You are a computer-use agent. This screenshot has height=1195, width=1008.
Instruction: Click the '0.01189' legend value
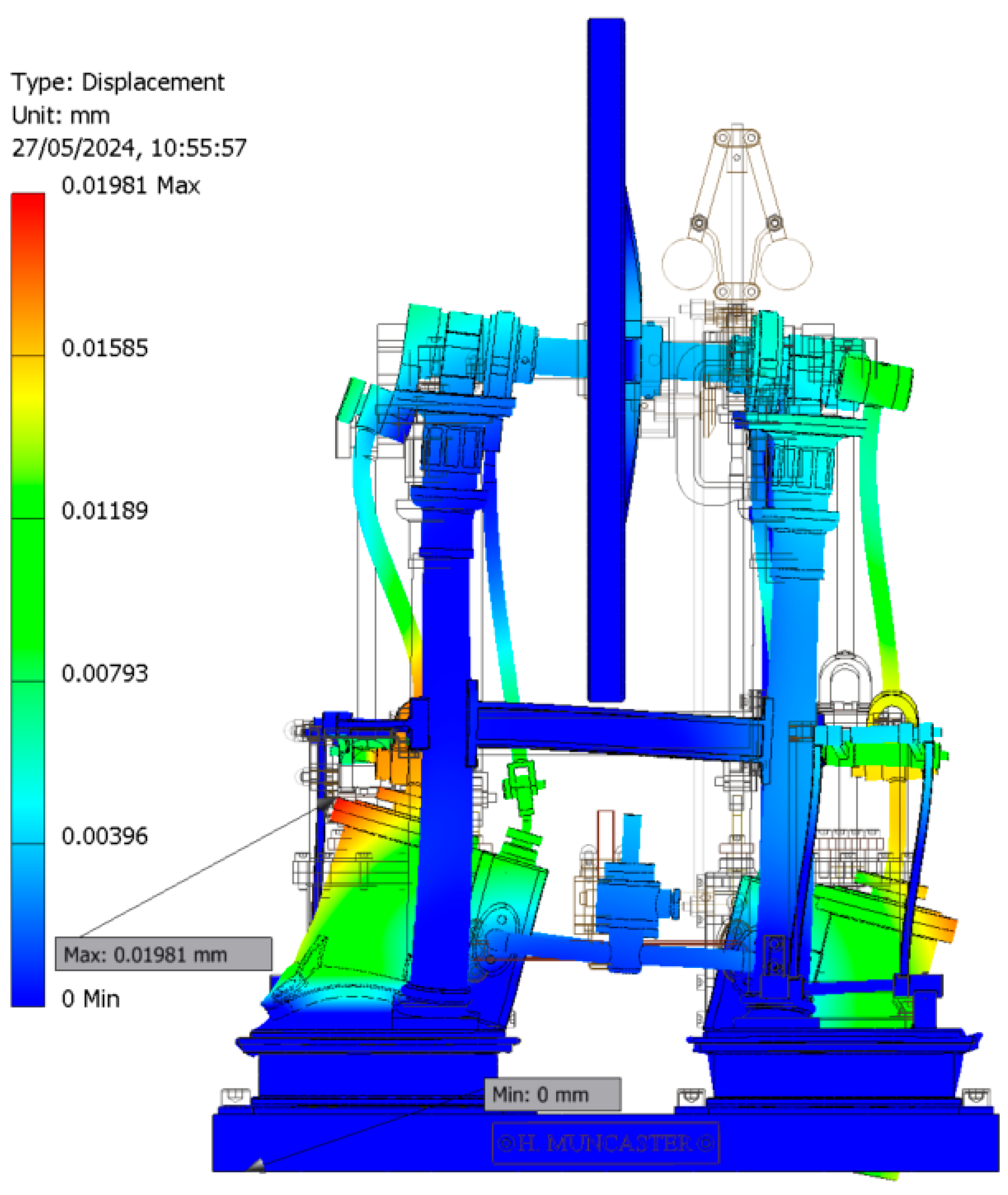[x=105, y=511]
